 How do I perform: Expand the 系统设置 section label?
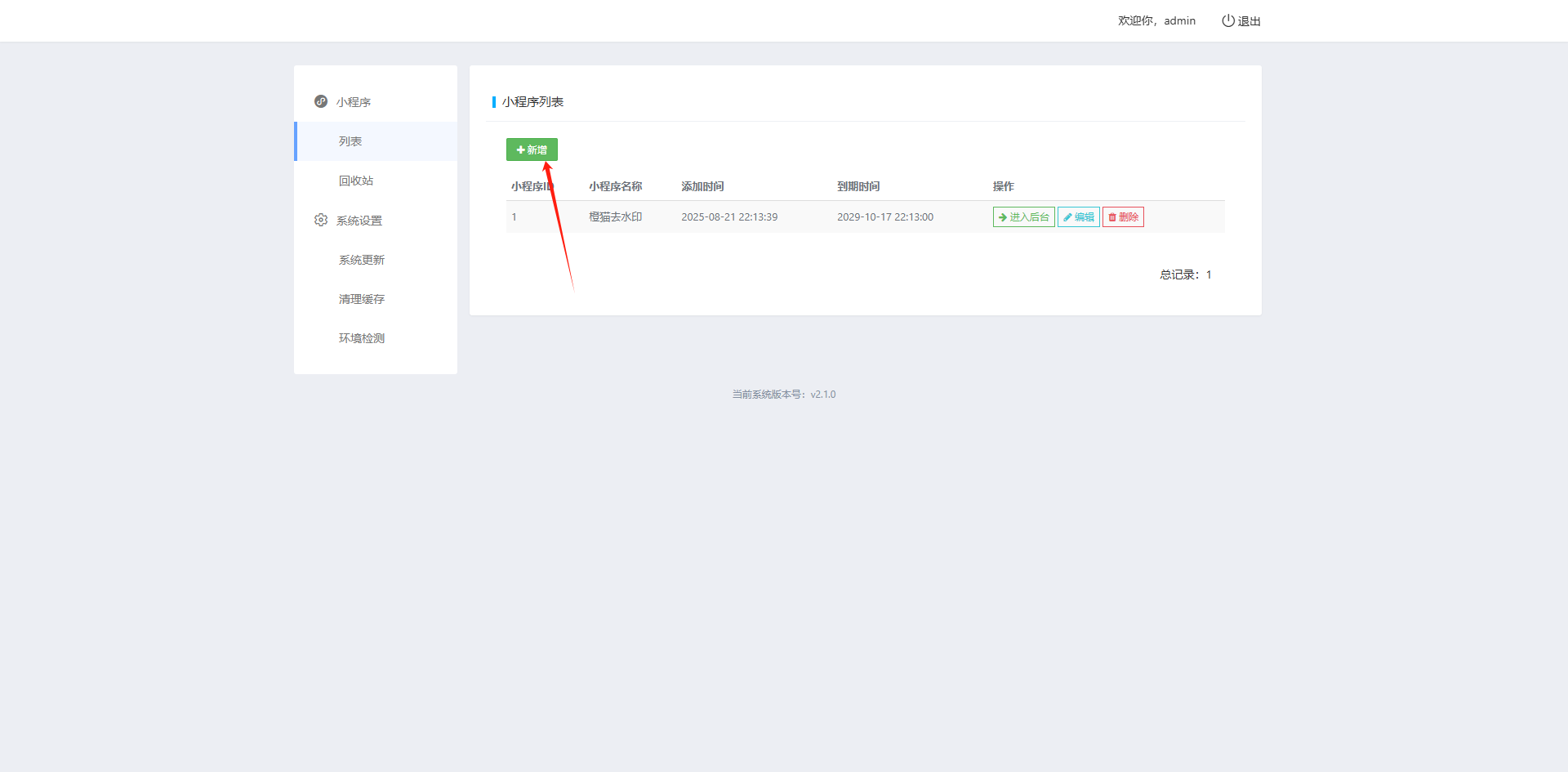[359, 221]
